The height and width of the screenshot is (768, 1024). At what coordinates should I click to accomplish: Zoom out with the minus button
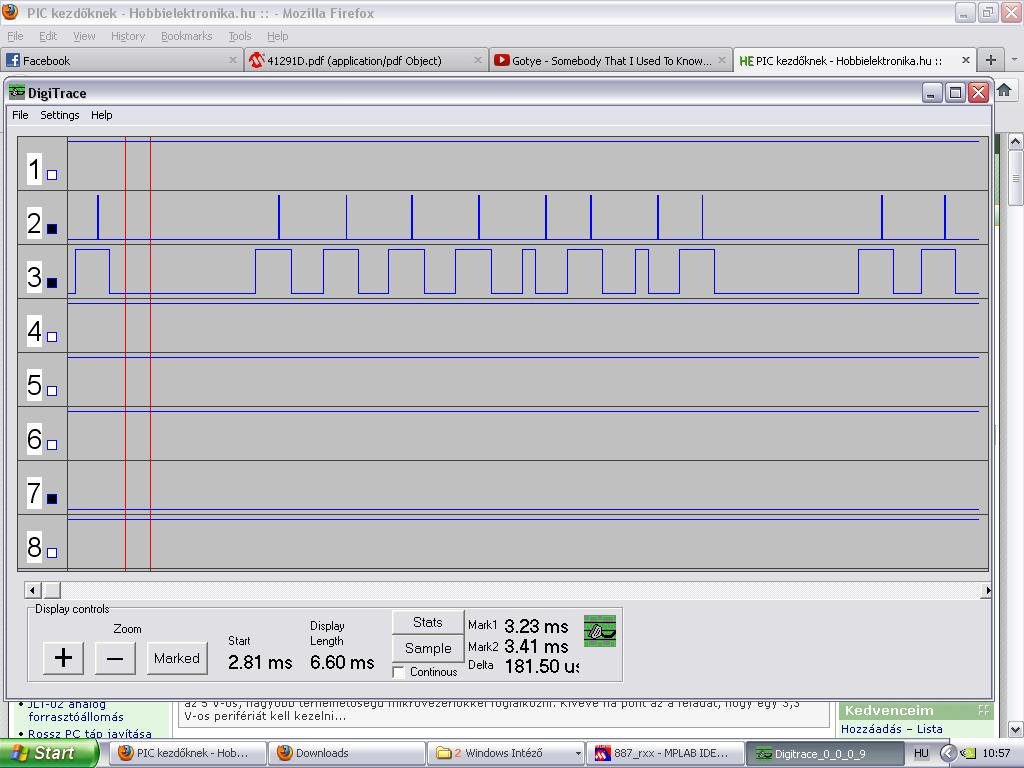click(115, 658)
